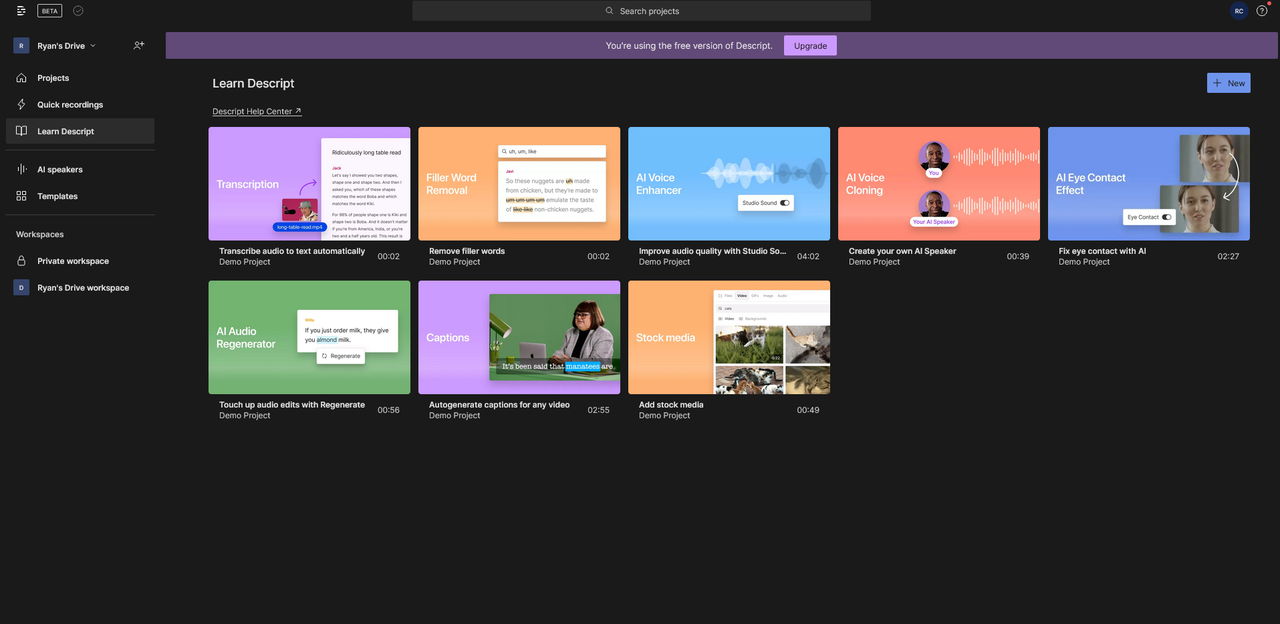The image size is (1280, 624).
Task: Click the Learn Descript book icon
Action: (21, 131)
